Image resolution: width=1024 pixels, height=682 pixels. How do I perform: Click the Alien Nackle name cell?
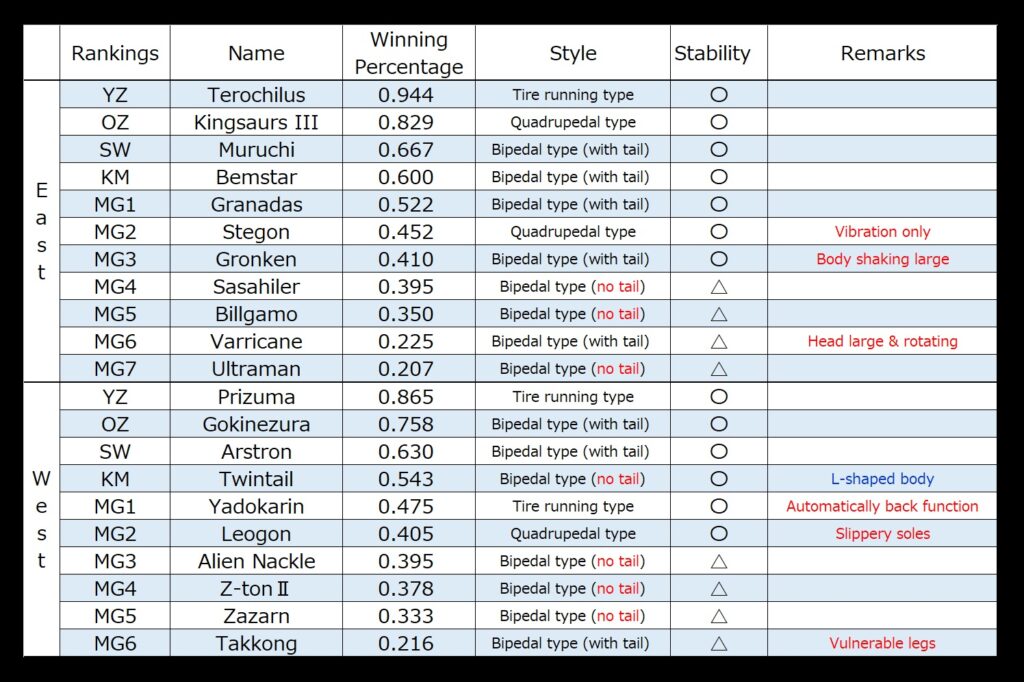pyautogui.click(x=256, y=561)
